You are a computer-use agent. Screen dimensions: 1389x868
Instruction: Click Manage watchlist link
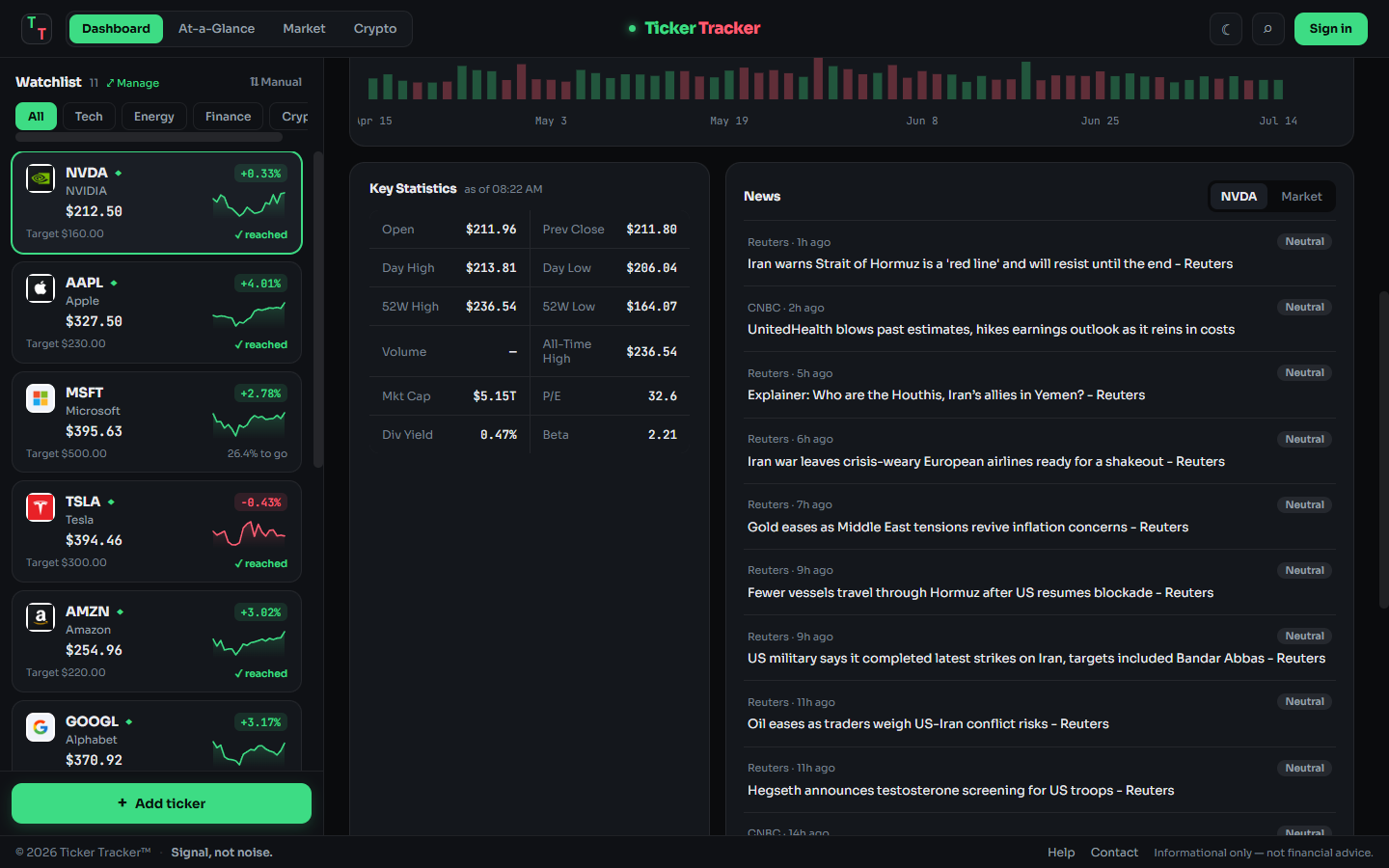coord(133,83)
